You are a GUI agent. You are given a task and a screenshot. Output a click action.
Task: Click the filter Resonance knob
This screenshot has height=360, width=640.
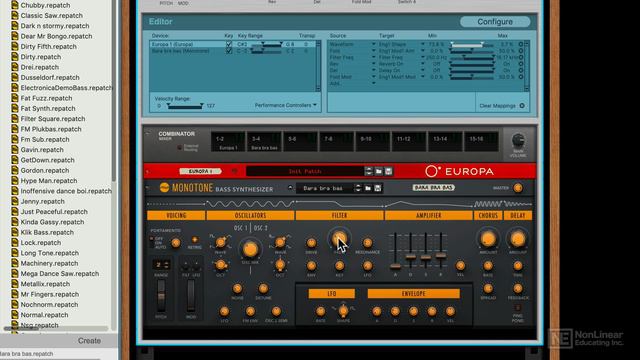click(367, 243)
